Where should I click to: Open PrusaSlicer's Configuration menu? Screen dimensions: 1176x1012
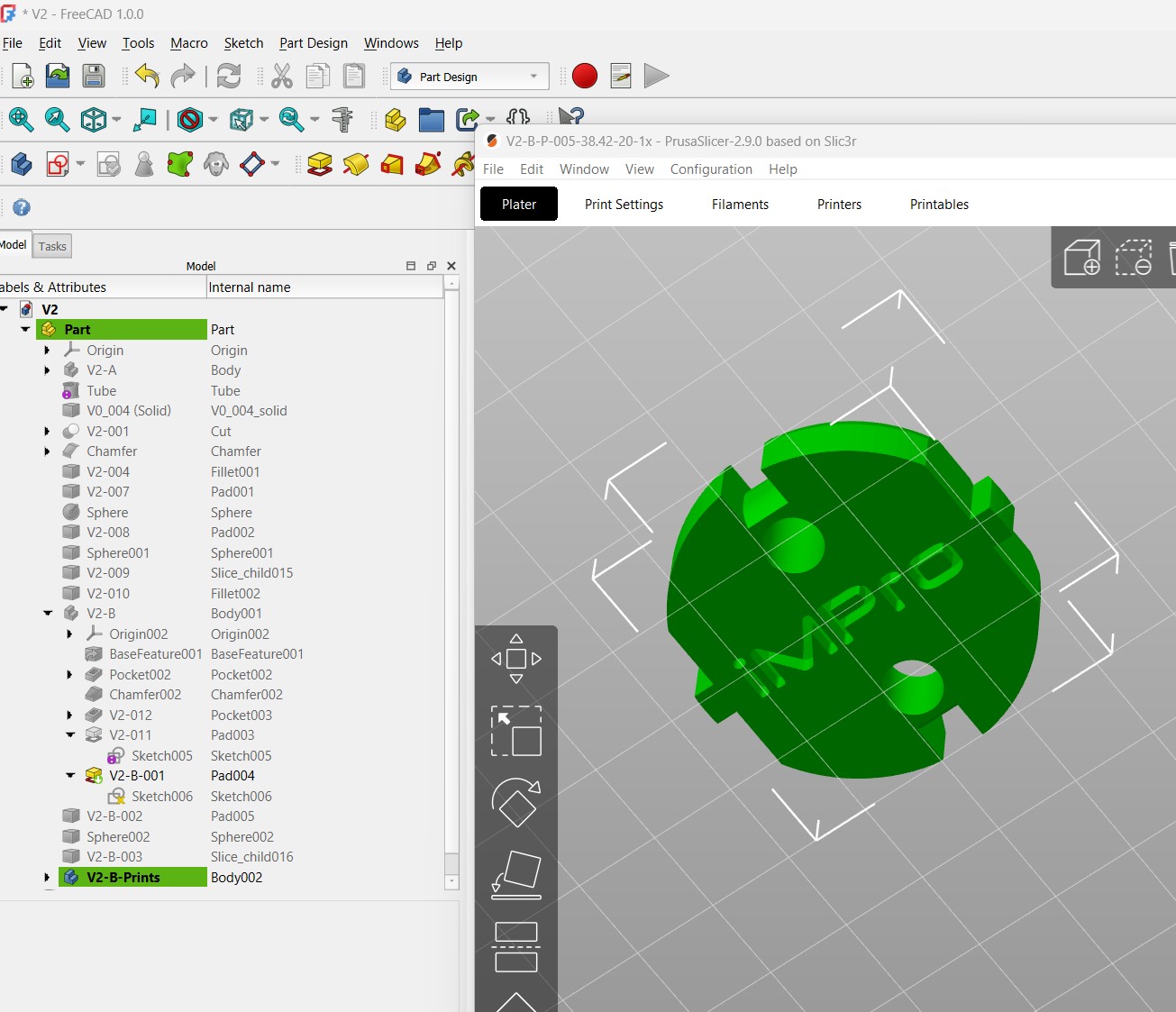(x=710, y=169)
